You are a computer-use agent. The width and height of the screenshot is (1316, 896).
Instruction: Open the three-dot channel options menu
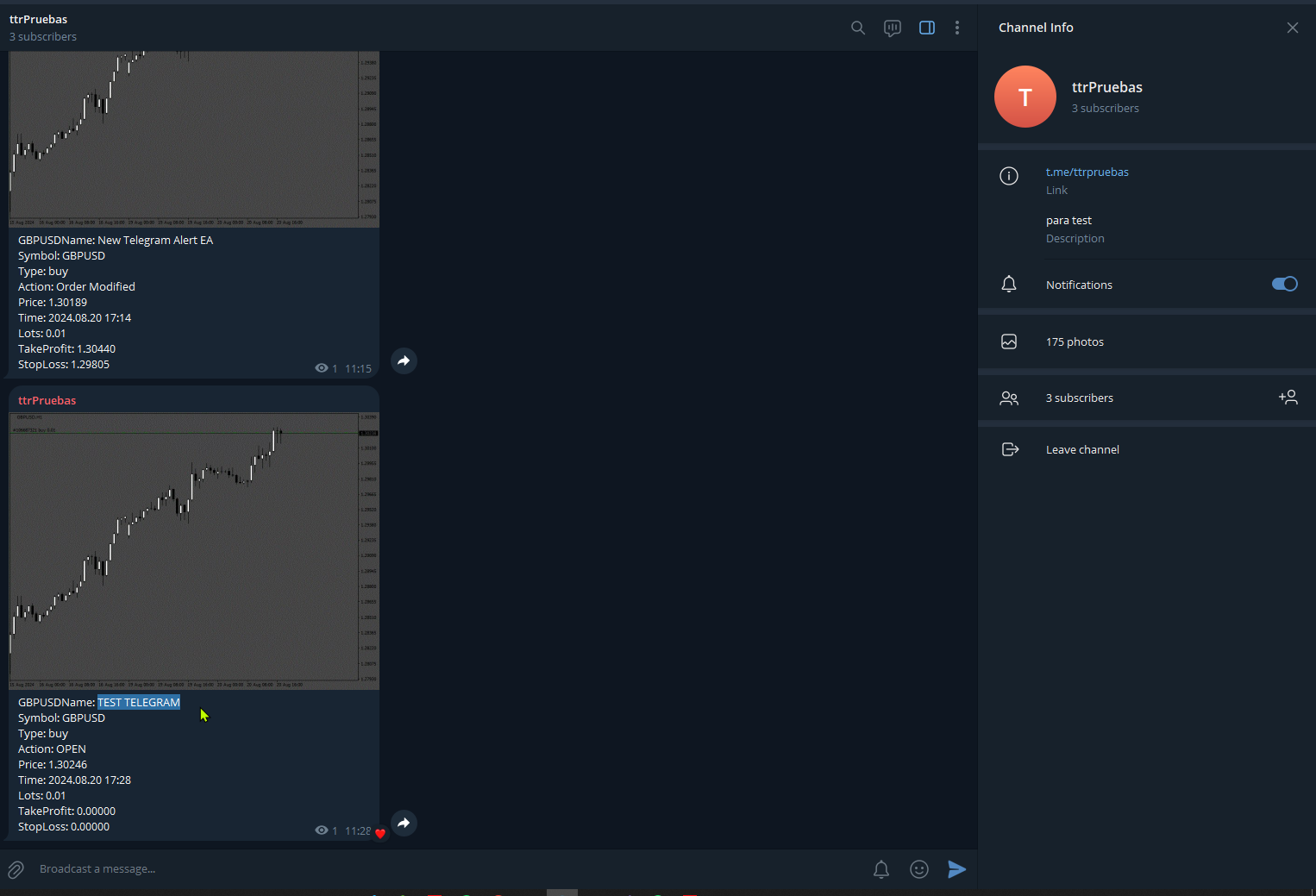(957, 28)
